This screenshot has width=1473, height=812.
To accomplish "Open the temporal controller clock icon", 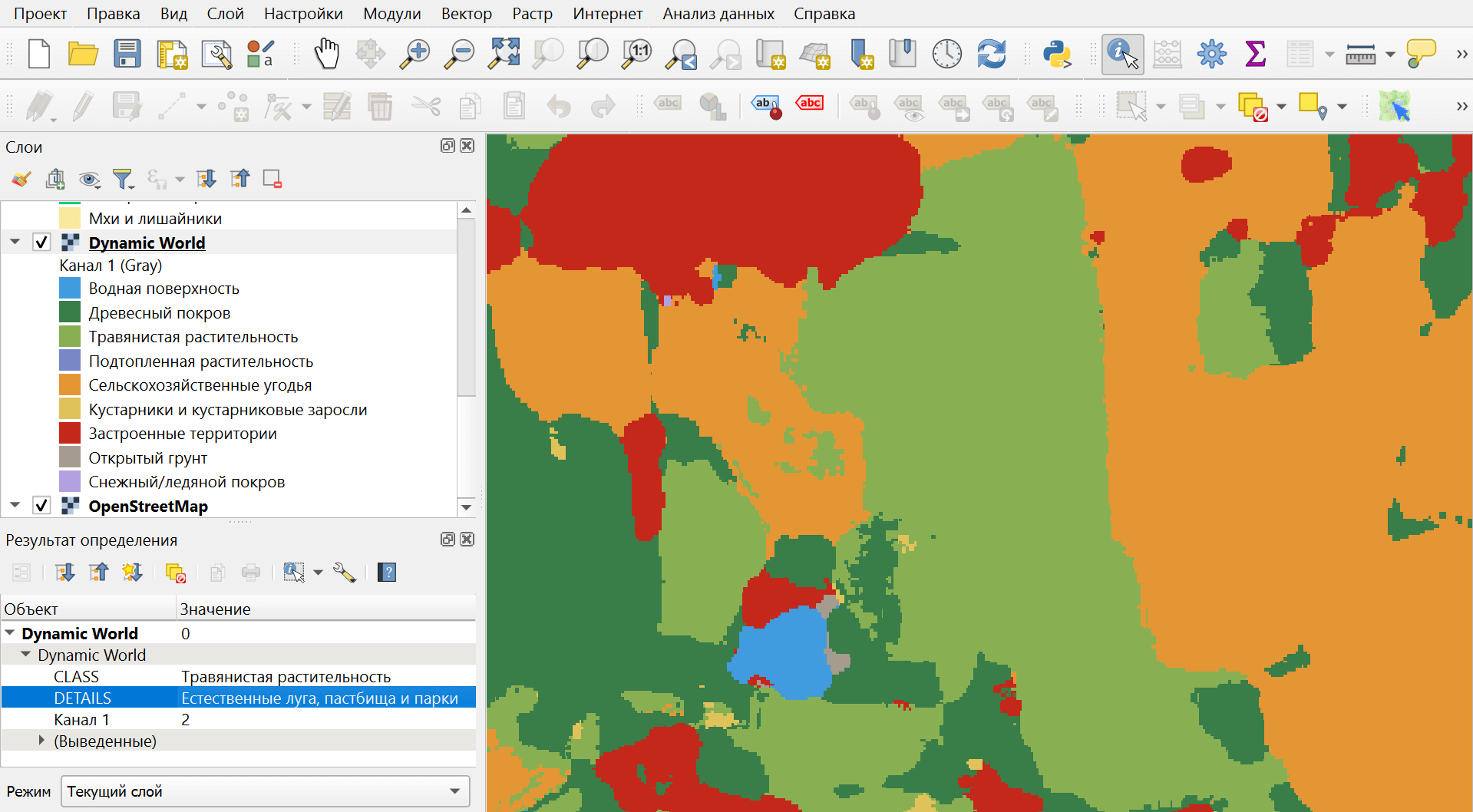I will point(947,54).
